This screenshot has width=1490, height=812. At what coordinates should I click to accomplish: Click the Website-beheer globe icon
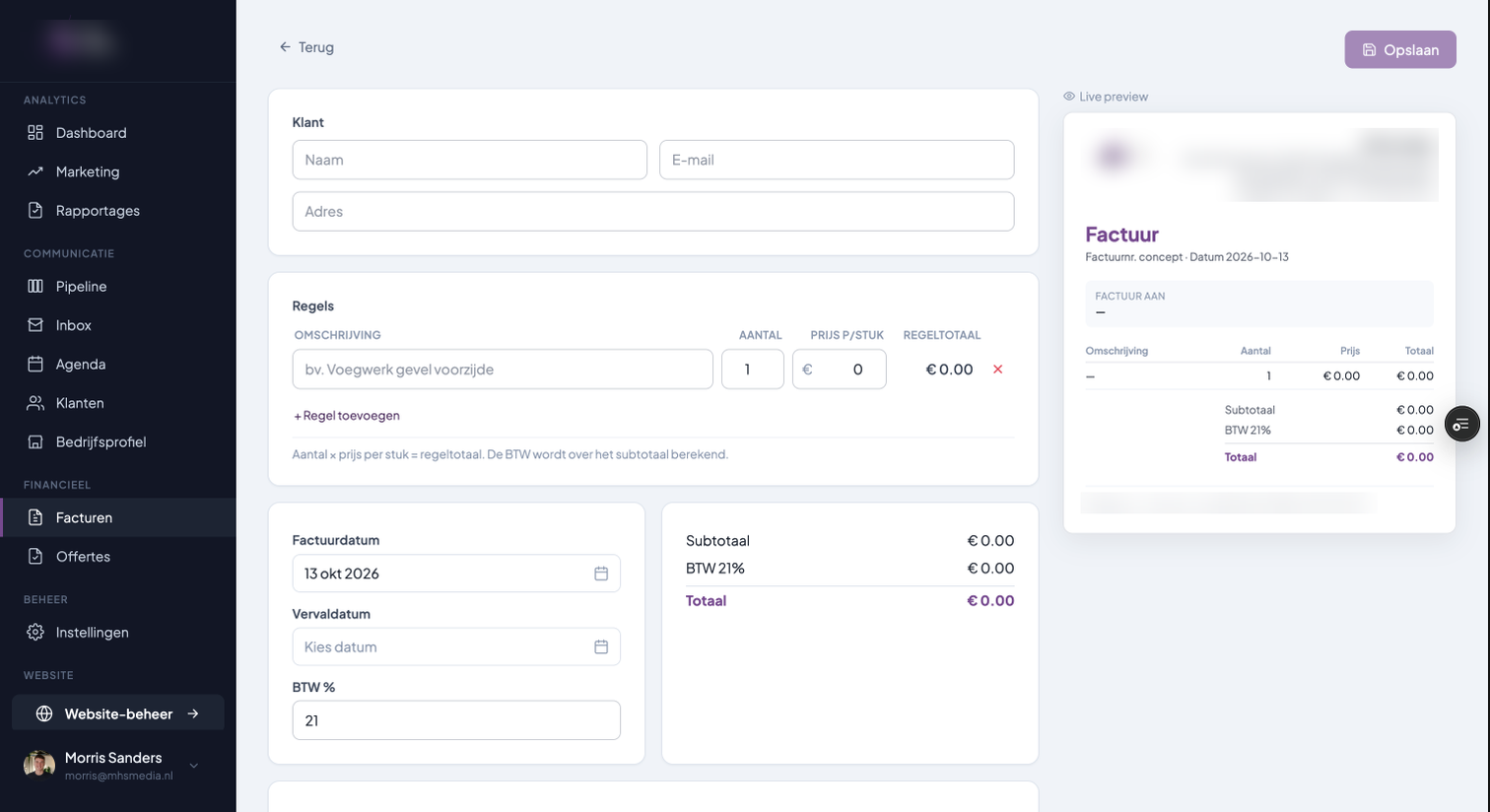[44, 714]
